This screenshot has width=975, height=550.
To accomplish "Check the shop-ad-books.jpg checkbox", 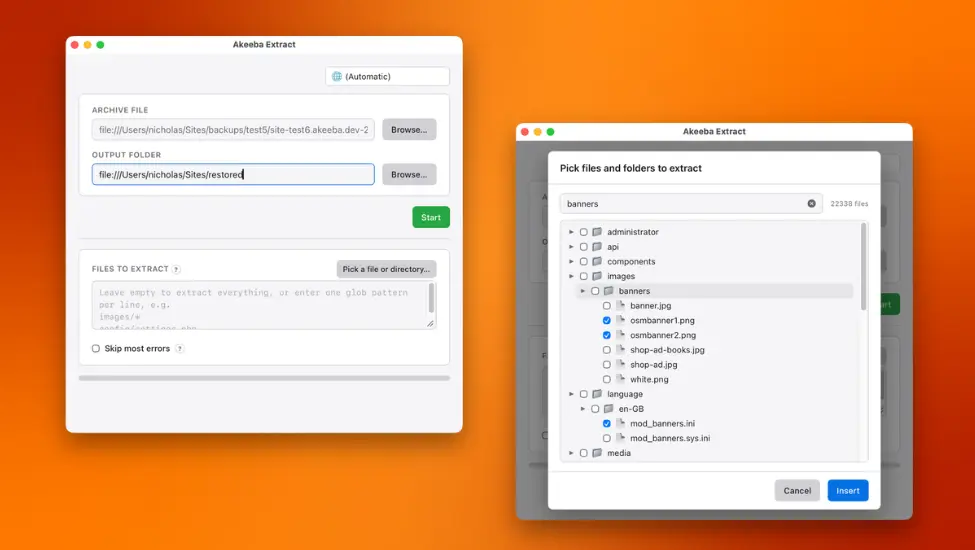I will [x=606, y=350].
